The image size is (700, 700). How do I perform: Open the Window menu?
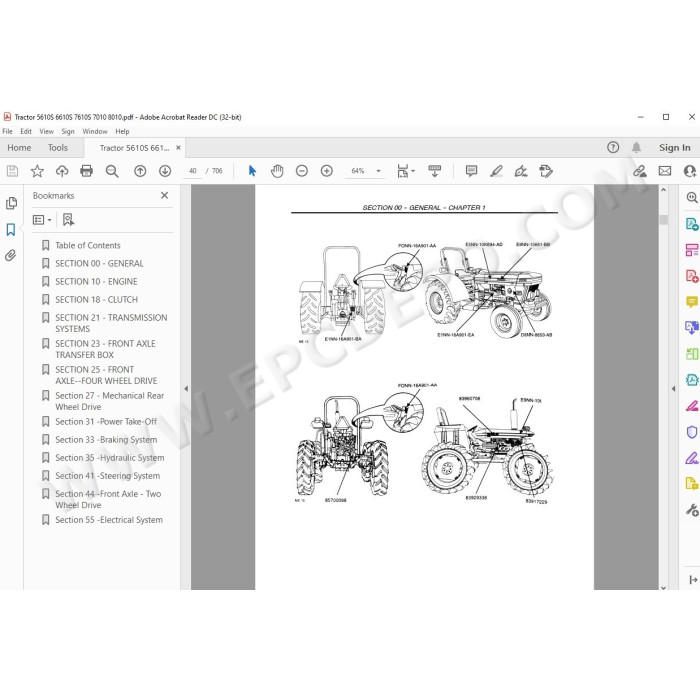click(95, 131)
